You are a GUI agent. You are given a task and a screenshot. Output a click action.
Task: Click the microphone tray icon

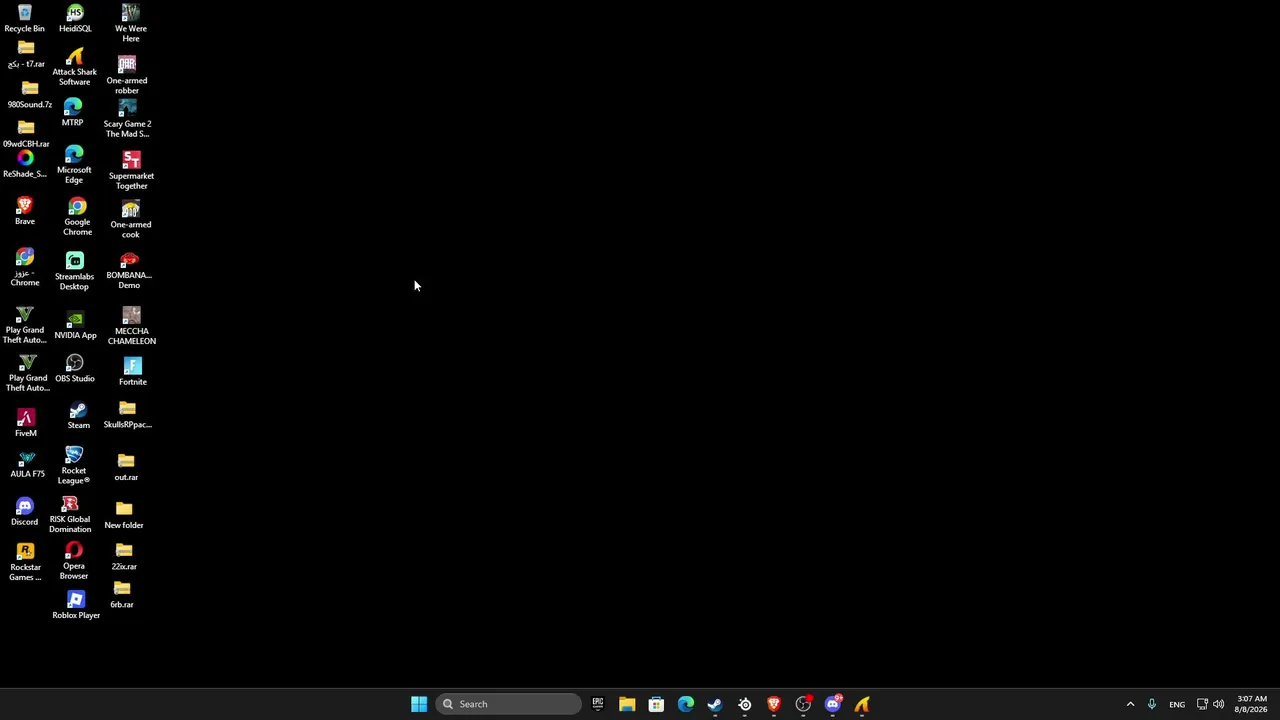[x=1152, y=704]
